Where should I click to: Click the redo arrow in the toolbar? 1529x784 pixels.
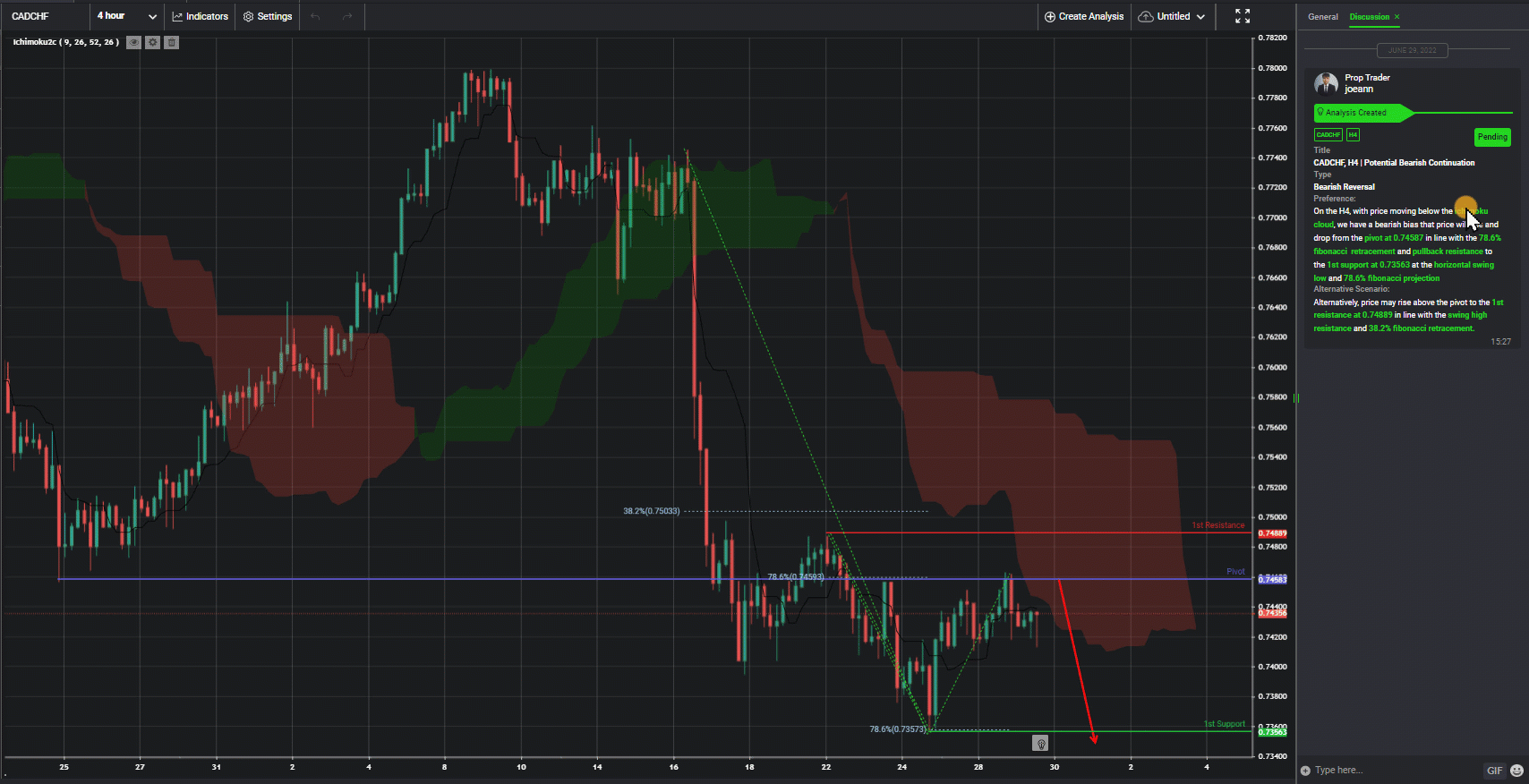point(347,16)
